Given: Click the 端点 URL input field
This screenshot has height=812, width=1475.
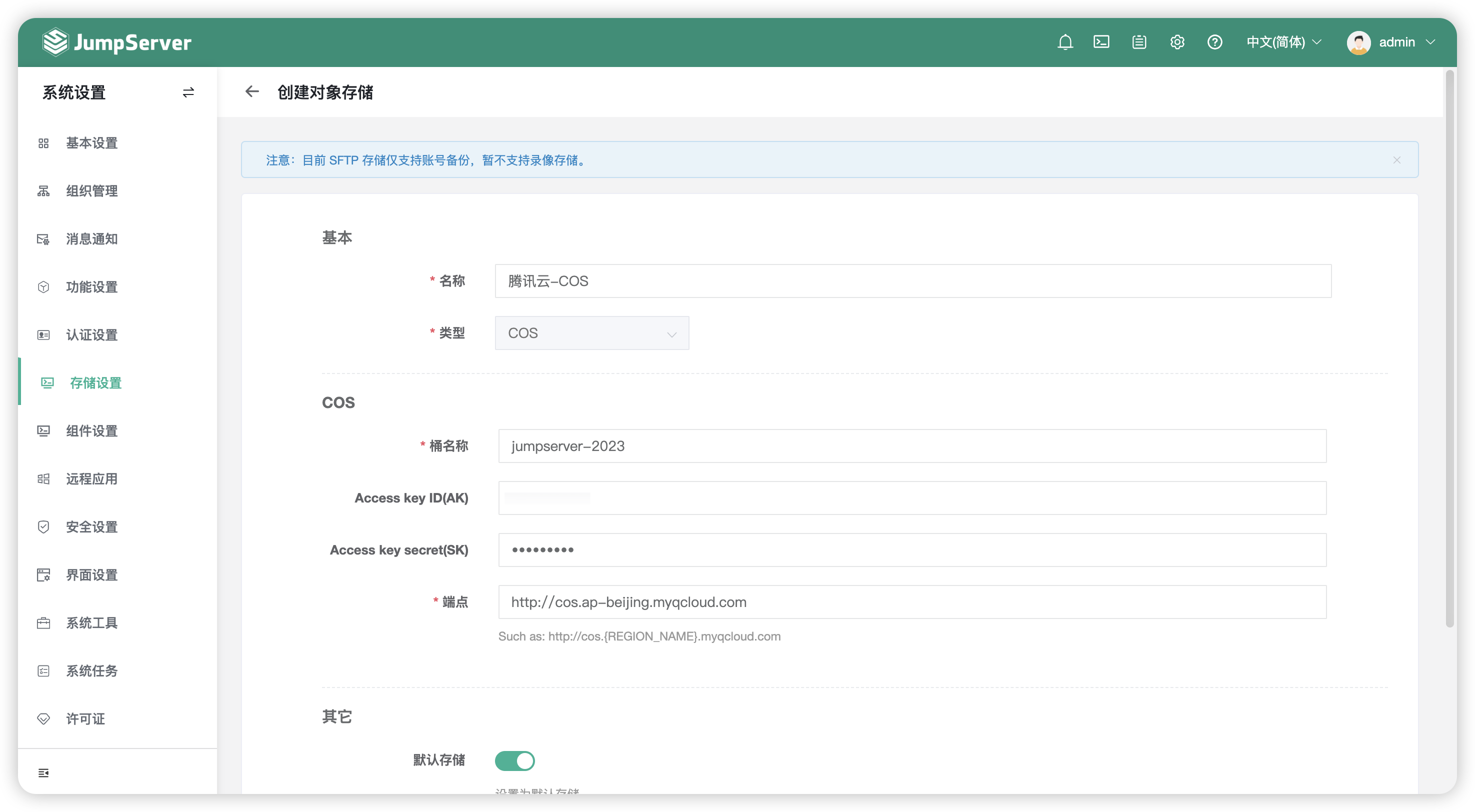Looking at the screenshot, I should point(912,602).
